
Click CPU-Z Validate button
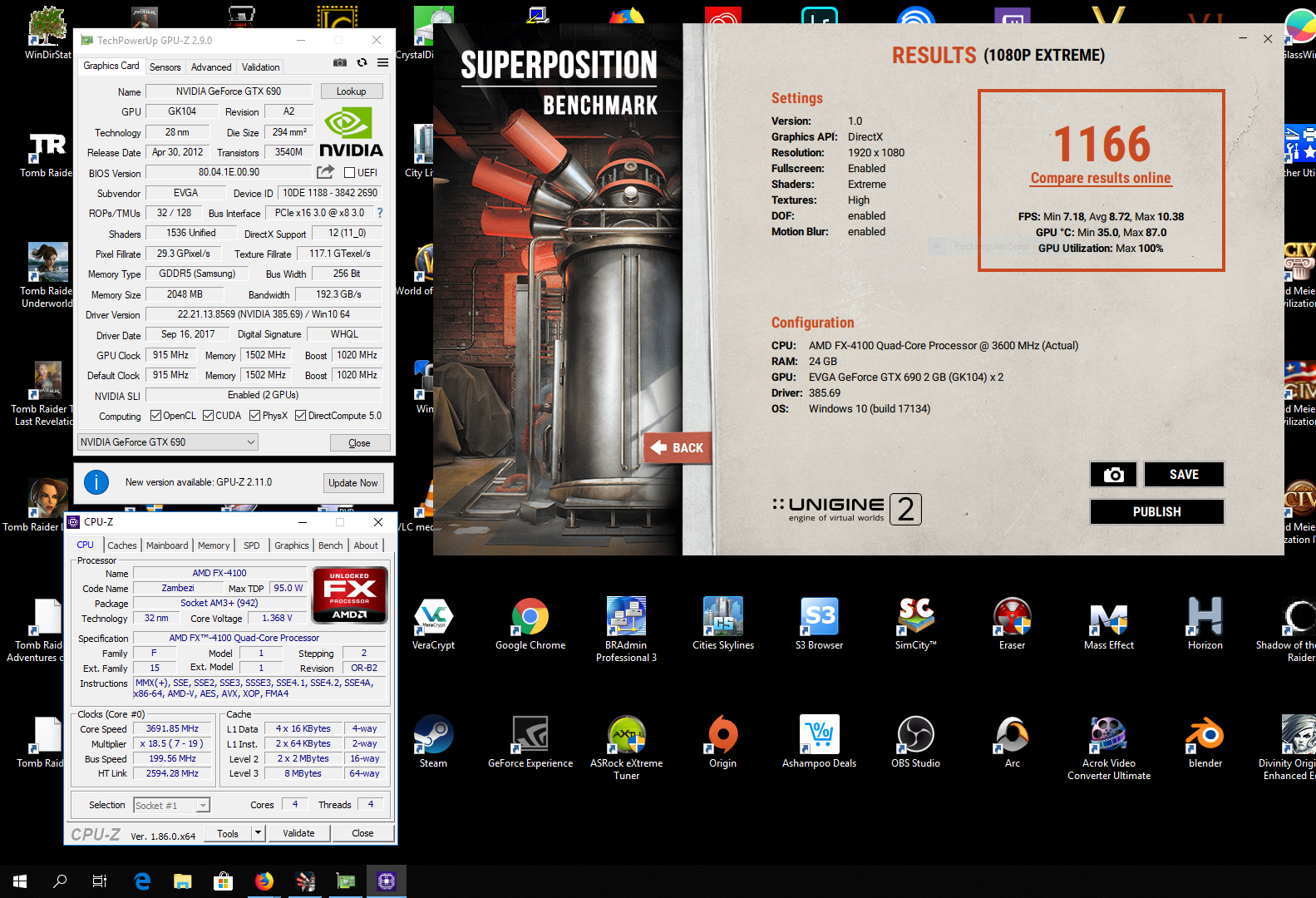[x=298, y=833]
